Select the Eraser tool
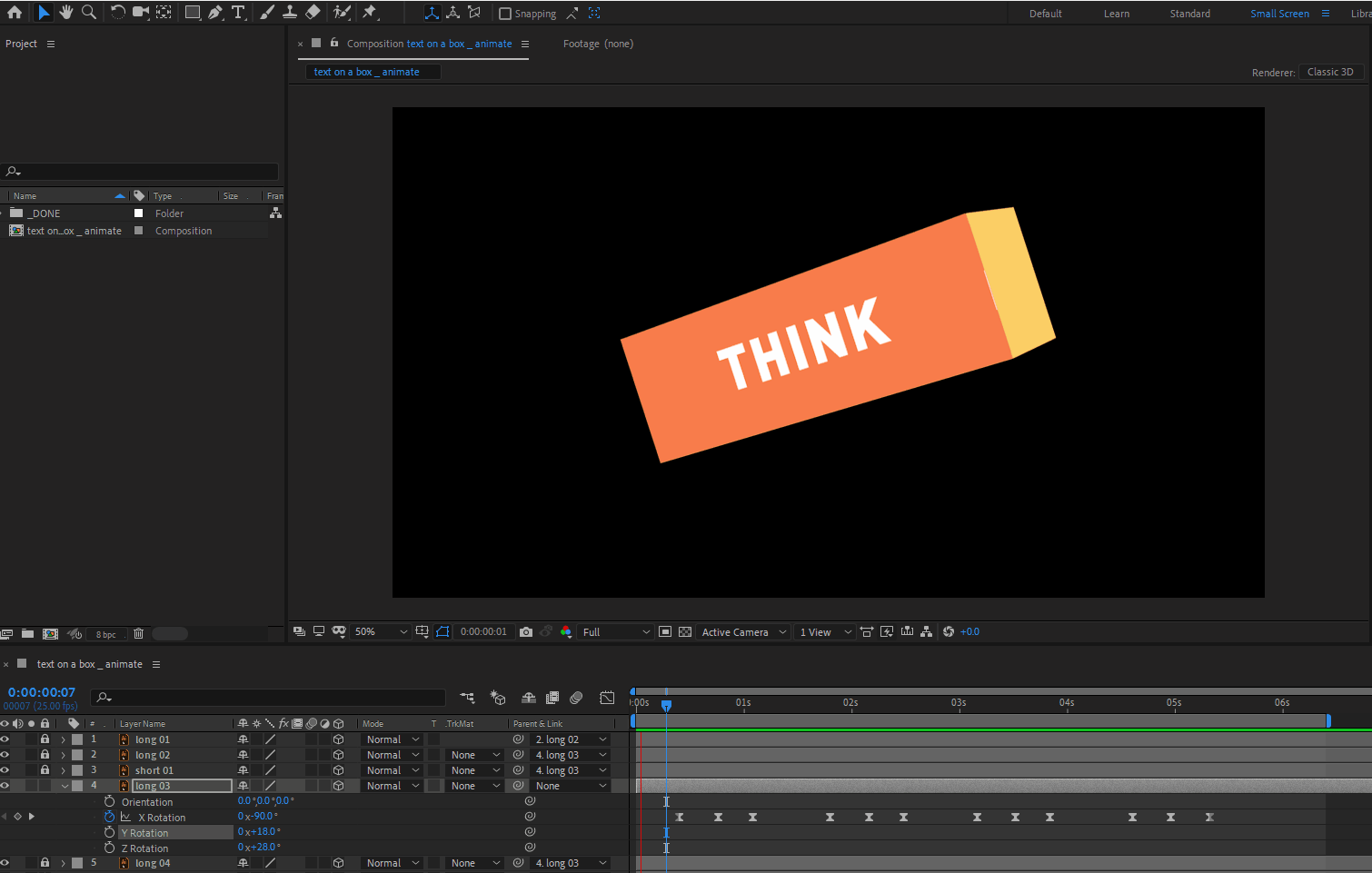The image size is (1372, 873). (x=313, y=13)
